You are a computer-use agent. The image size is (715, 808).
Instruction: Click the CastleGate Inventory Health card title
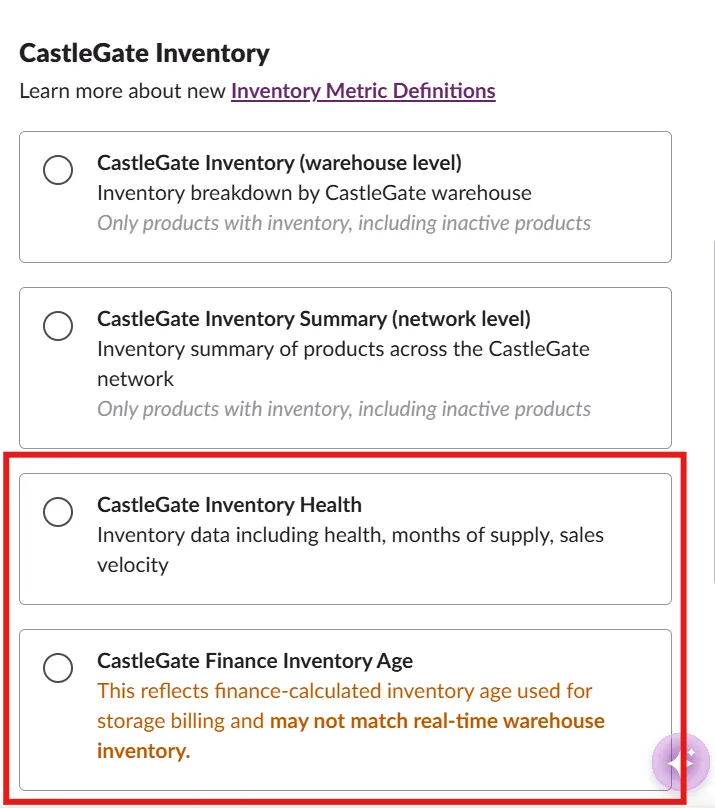(x=229, y=505)
